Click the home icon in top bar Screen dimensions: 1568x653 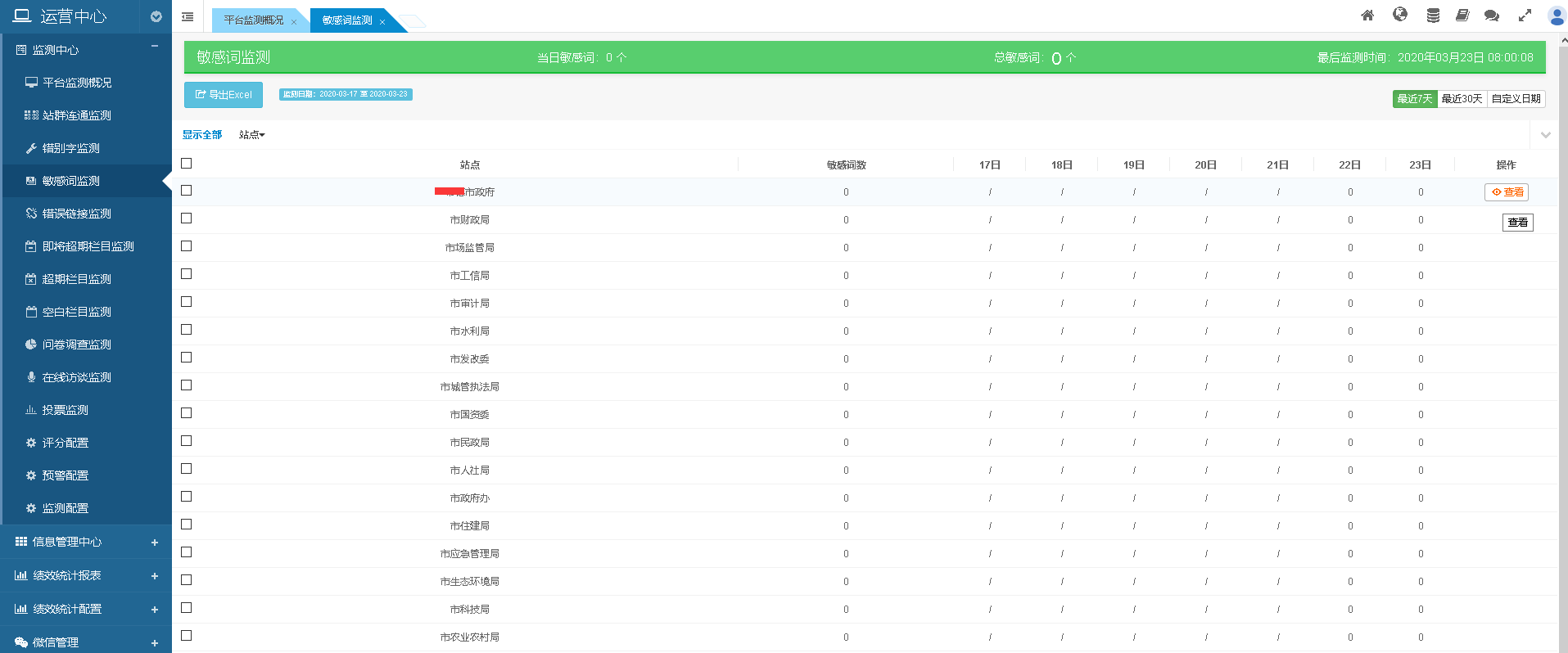point(1367,16)
